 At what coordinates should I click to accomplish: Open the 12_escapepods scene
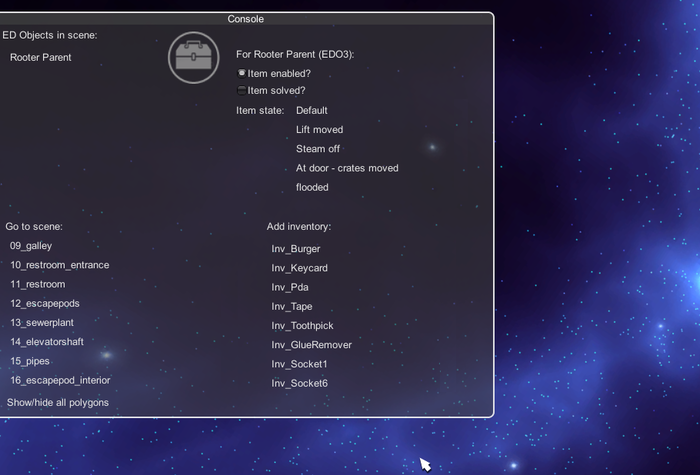(x=44, y=303)
